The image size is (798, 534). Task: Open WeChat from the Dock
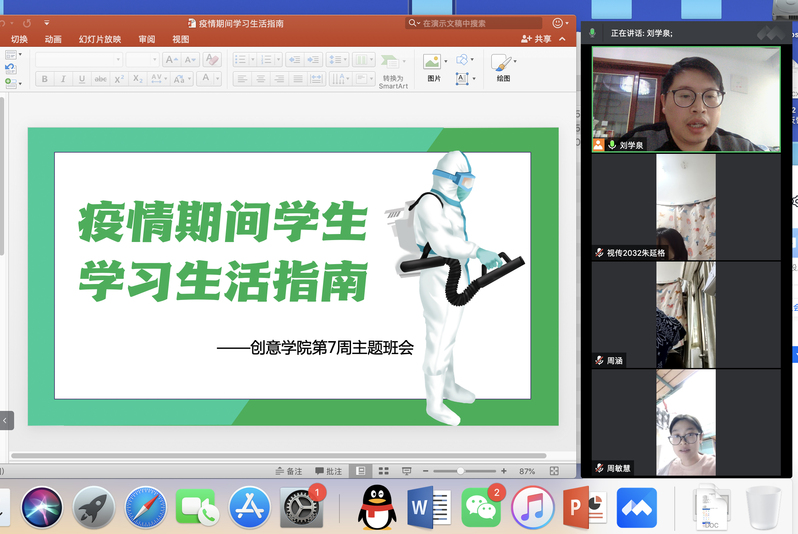point(482,507)
